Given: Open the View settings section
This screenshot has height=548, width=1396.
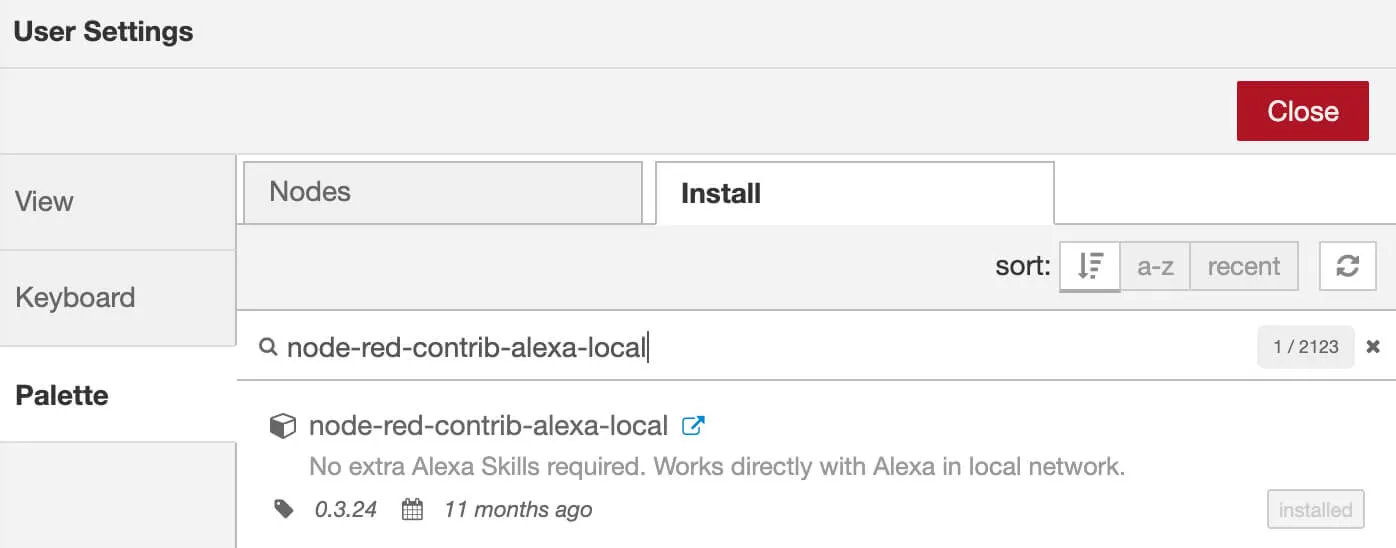Looking at the screenshot, I should (118, 201).
